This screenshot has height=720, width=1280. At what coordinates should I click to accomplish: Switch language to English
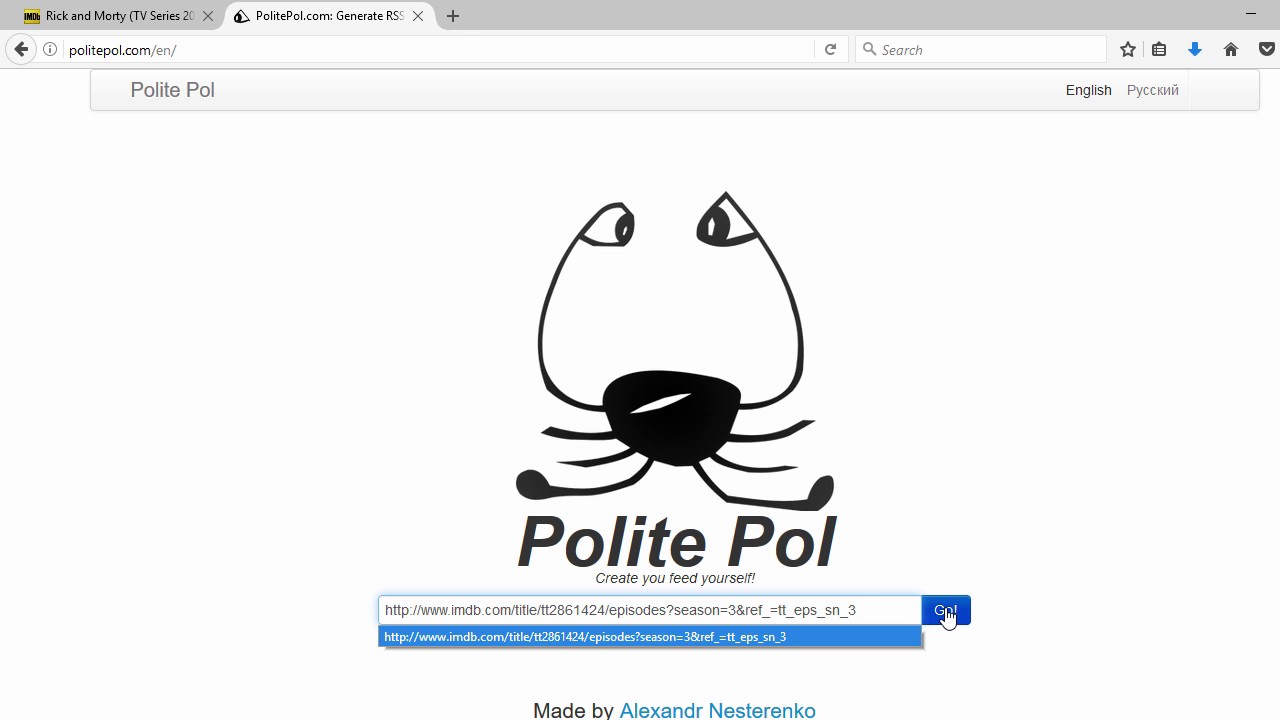[x=1088, y=90]
